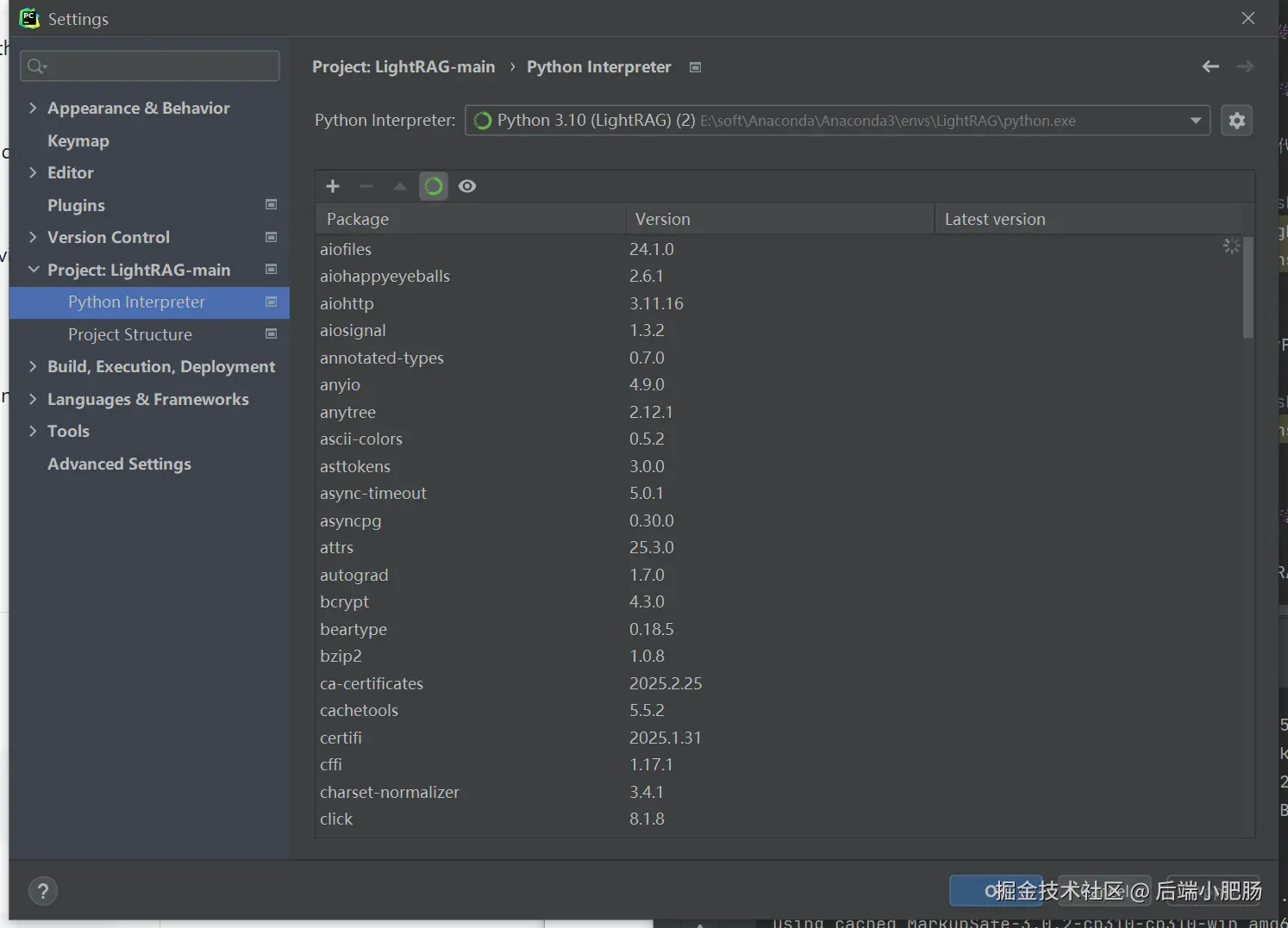Select the anyio package row
Screen dimensions: 1288x928
[x=779, y=384]
